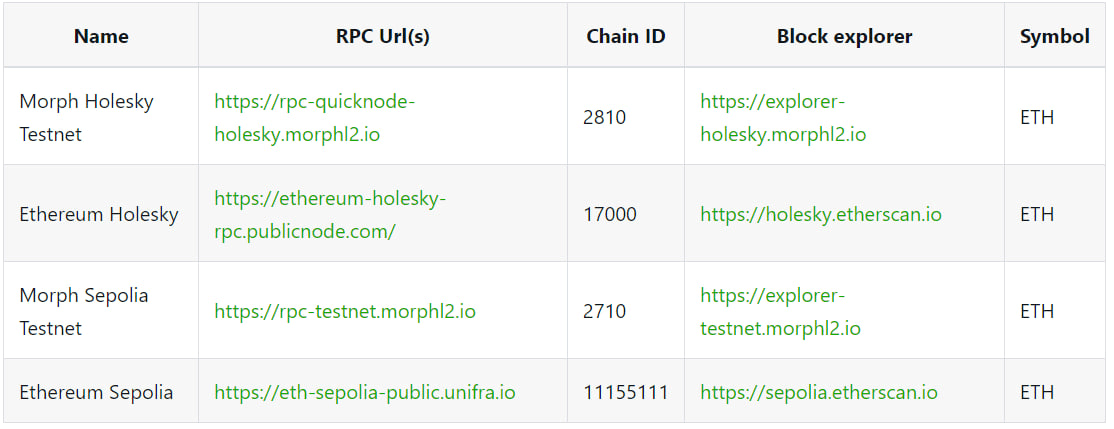Open the explorer-testnet.morphl2.io link

780,311
